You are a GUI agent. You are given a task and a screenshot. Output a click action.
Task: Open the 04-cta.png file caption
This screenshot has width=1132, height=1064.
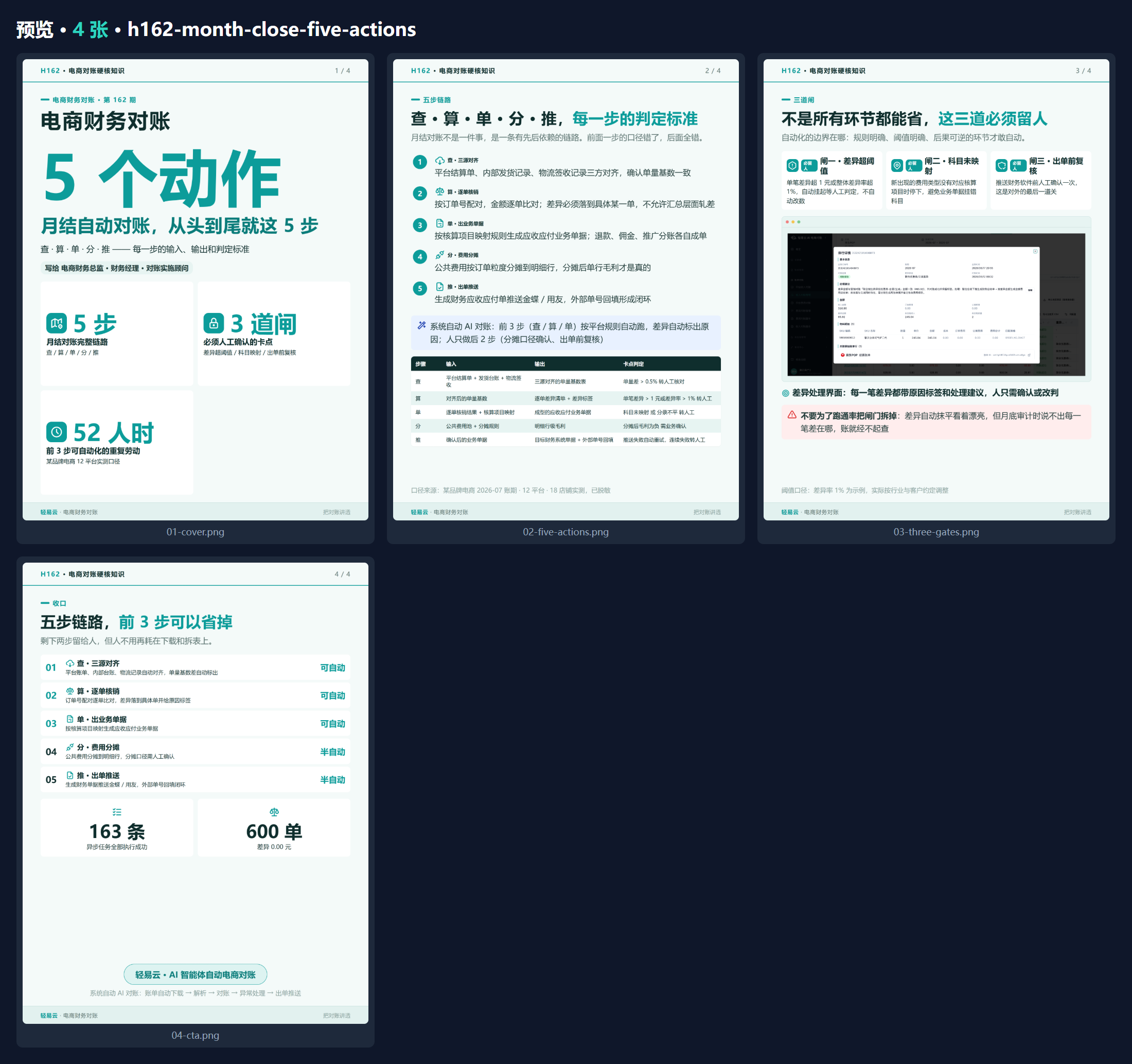[196, 1036]
